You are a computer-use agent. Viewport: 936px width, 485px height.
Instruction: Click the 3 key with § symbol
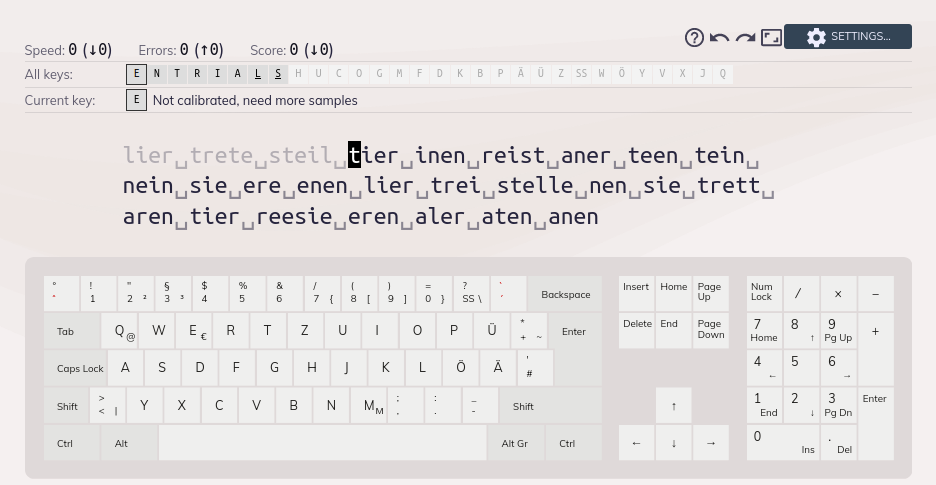pyautogui.click(x=173, y=294)
